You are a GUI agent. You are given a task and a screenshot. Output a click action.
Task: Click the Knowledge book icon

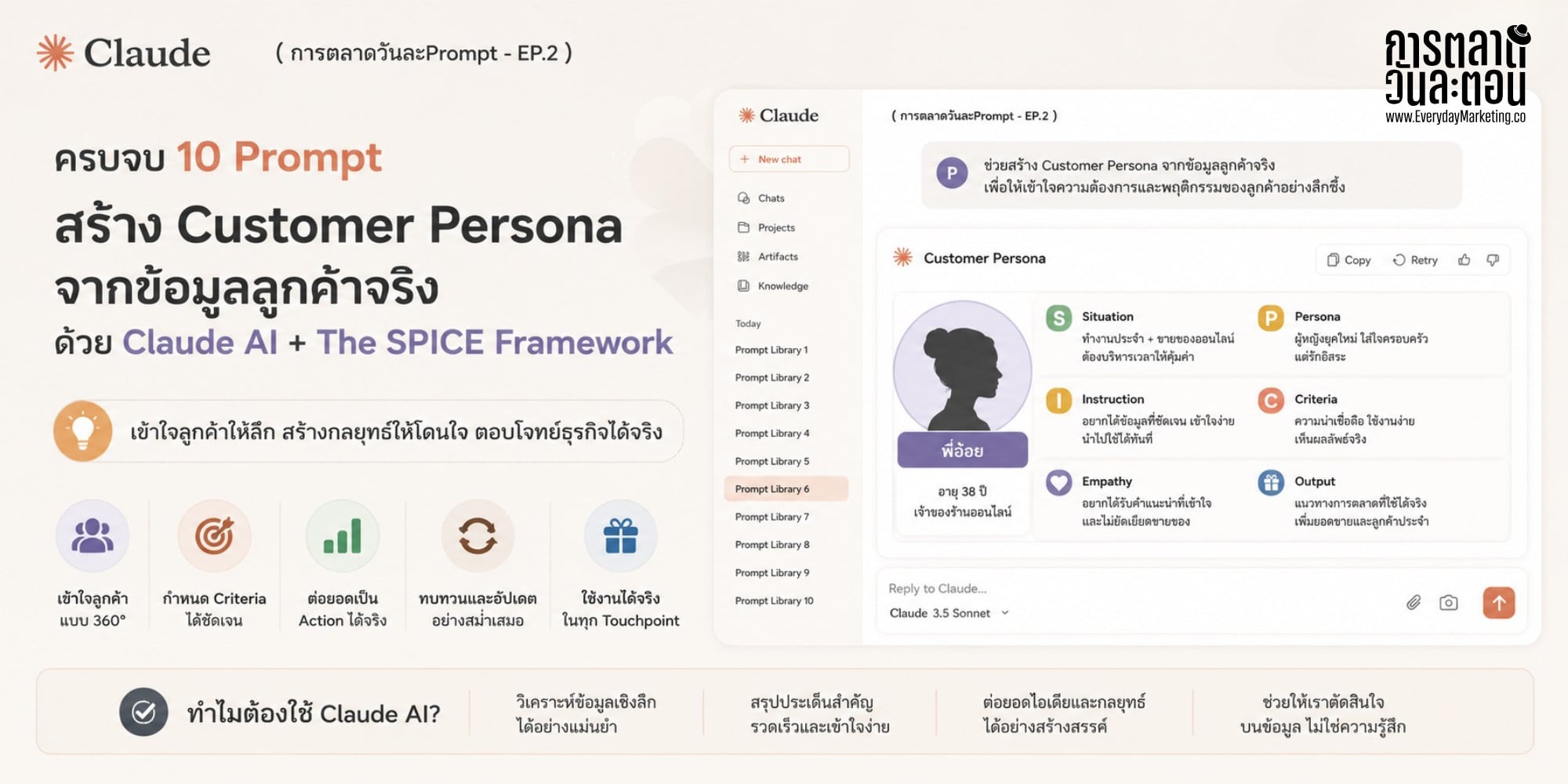[743, 286]
